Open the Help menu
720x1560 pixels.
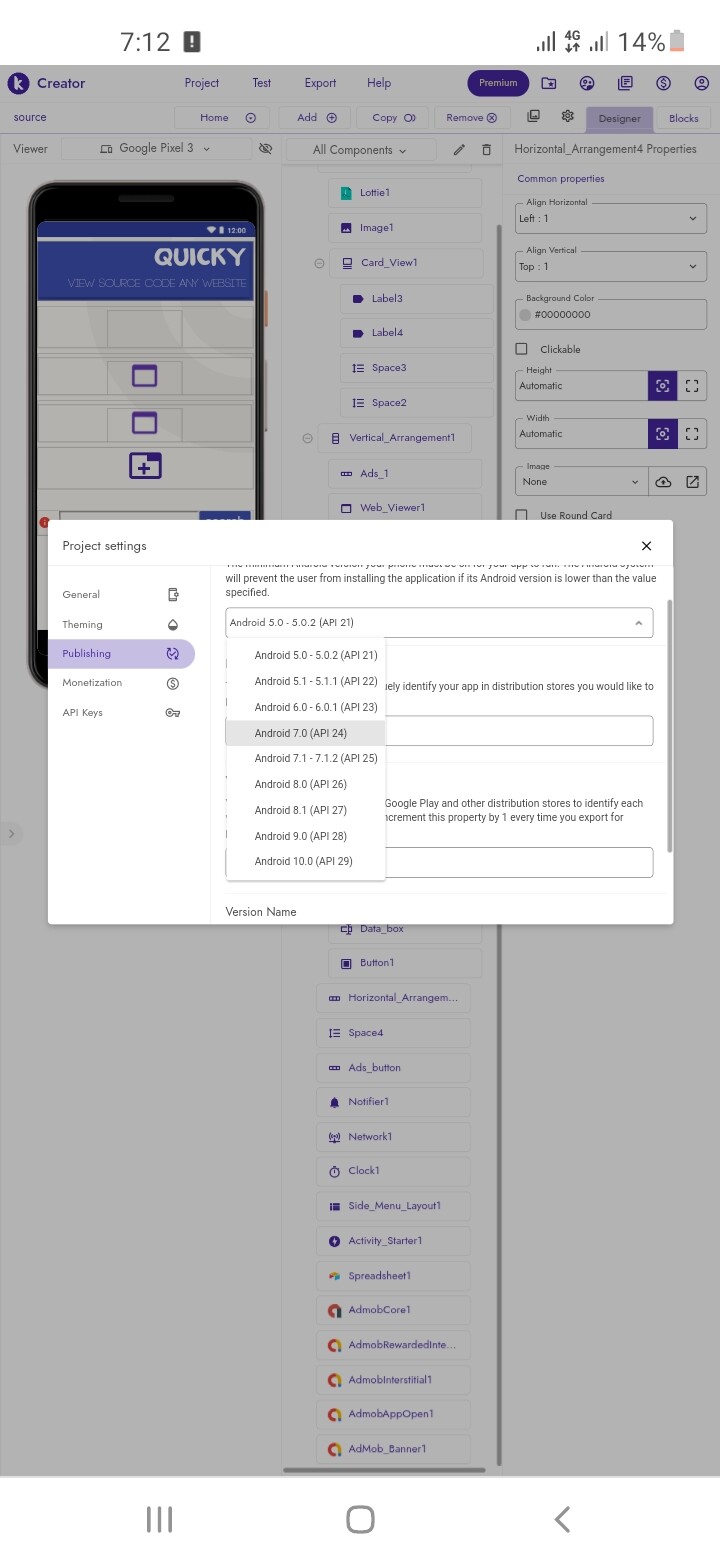[x=379, y=83]
